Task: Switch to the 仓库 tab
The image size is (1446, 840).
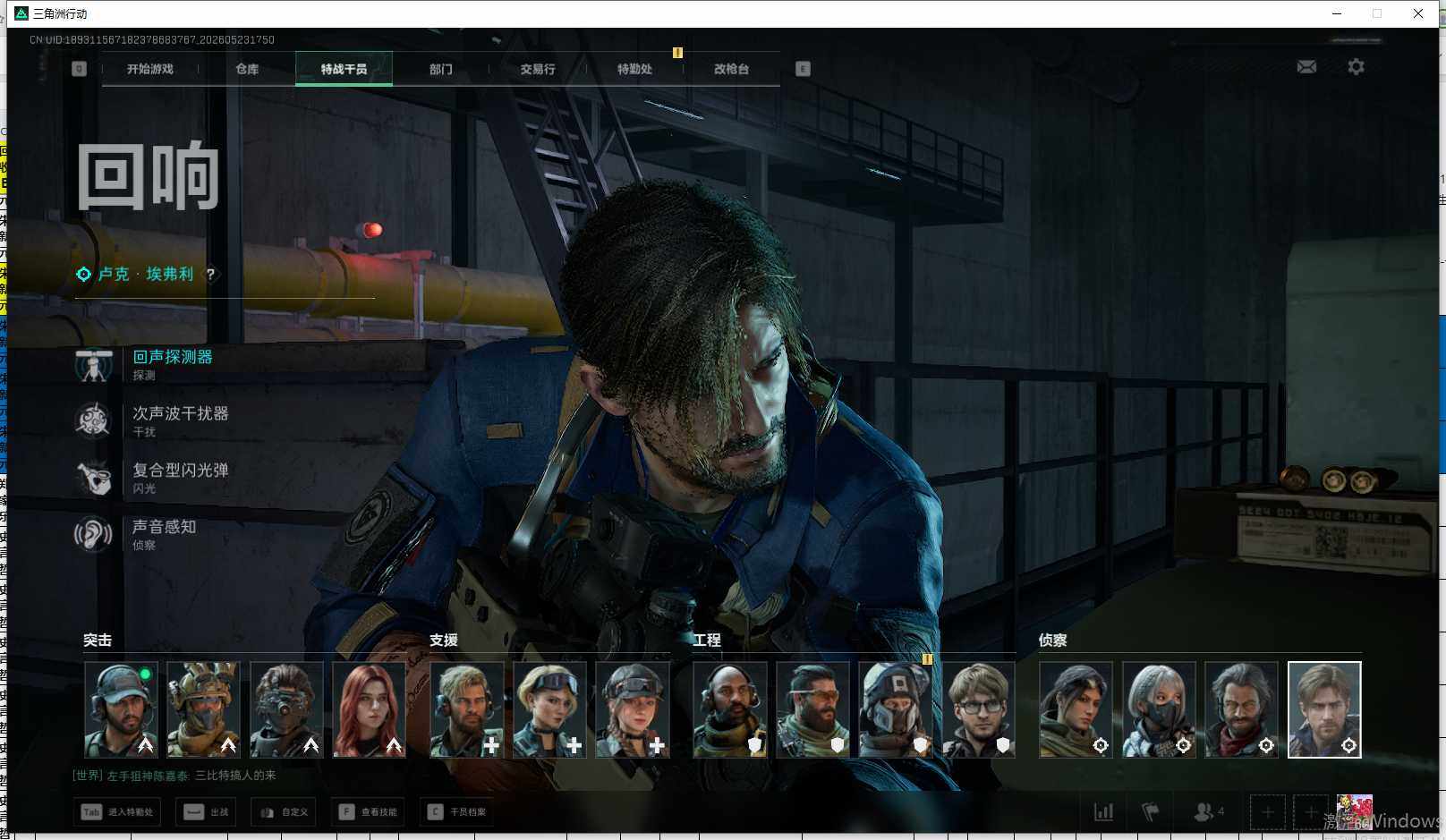Action: click(247, 69)
